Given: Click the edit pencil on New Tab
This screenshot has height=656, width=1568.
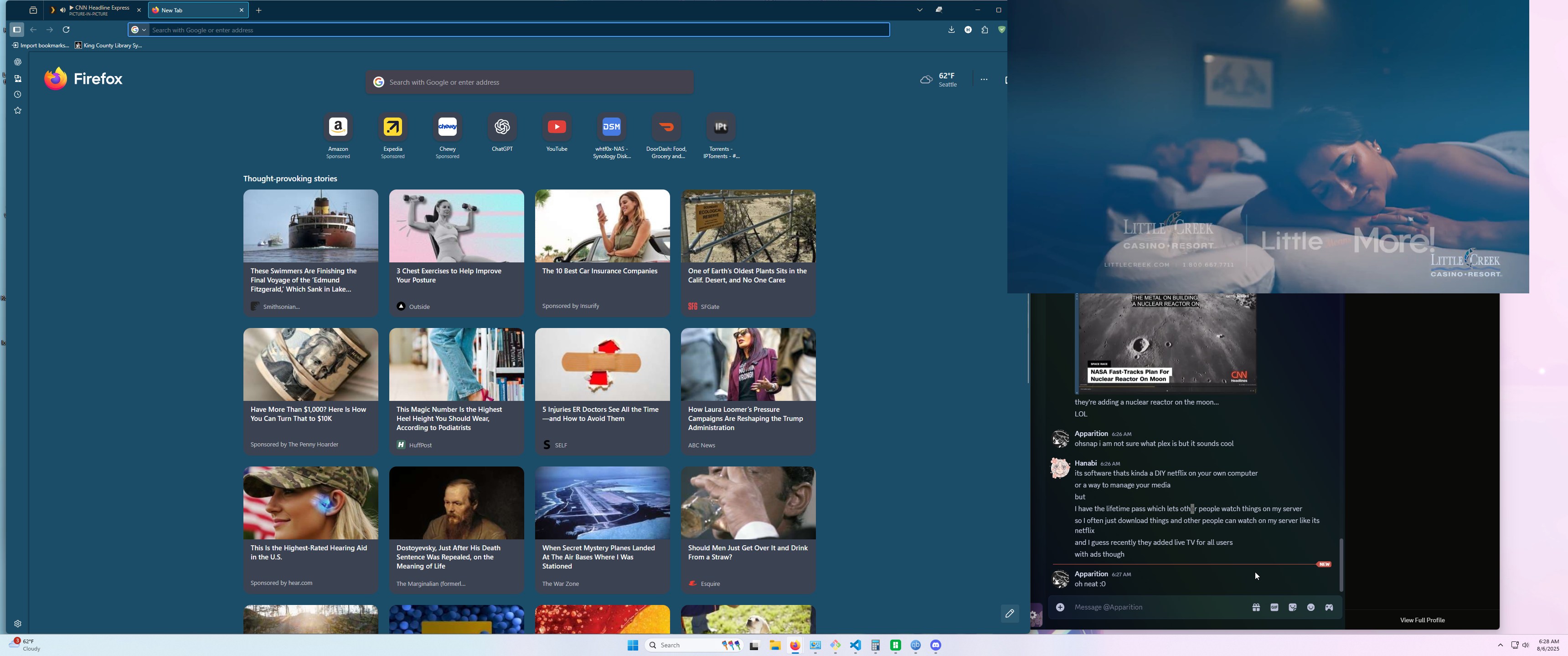Looking at the screenshot, I should tap(1010, 613).
